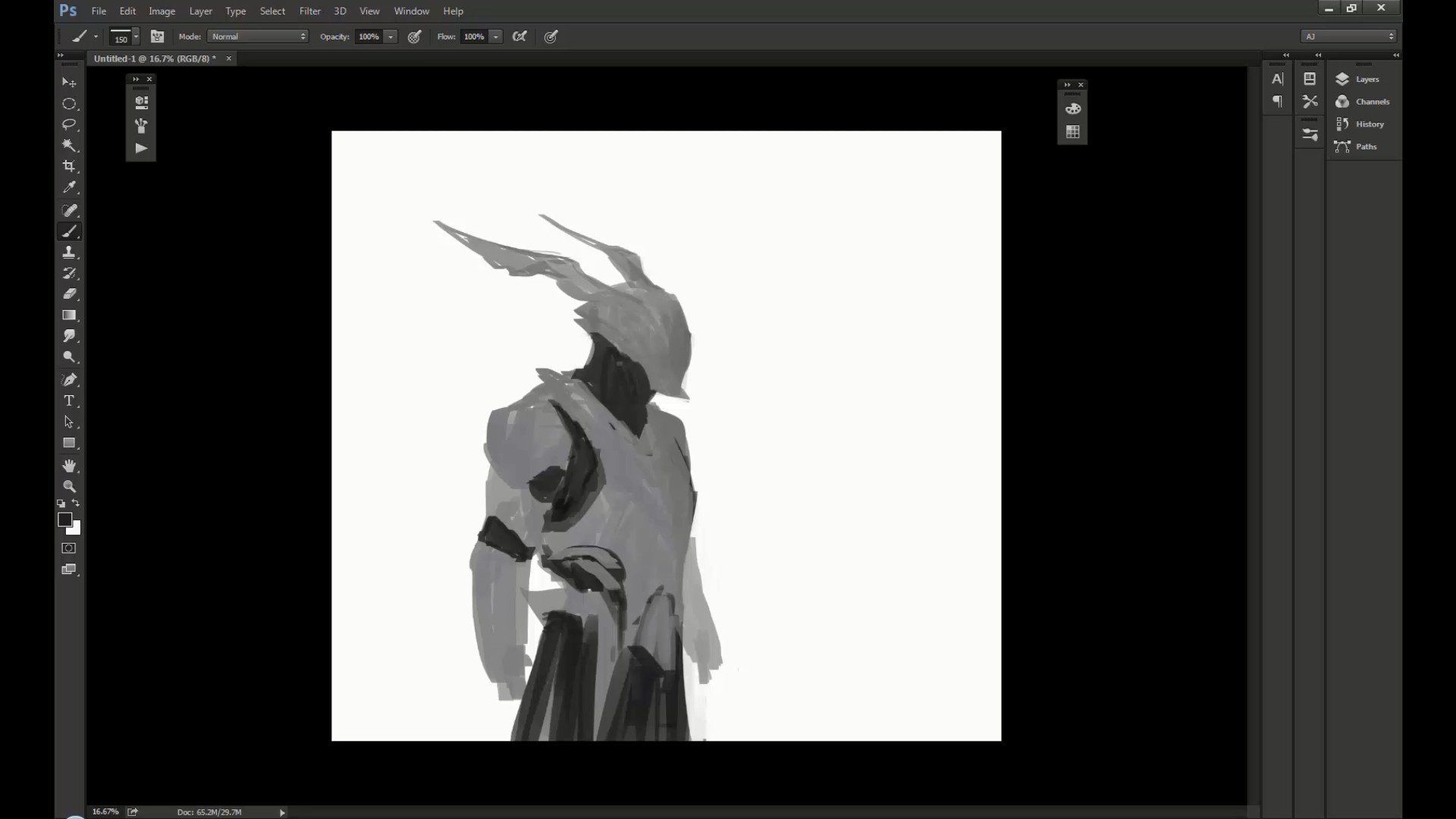This screenshot has height=819, width=1456.
Task: Select the Hand tool
Action: pyautogui.click(x=69, y=466)
